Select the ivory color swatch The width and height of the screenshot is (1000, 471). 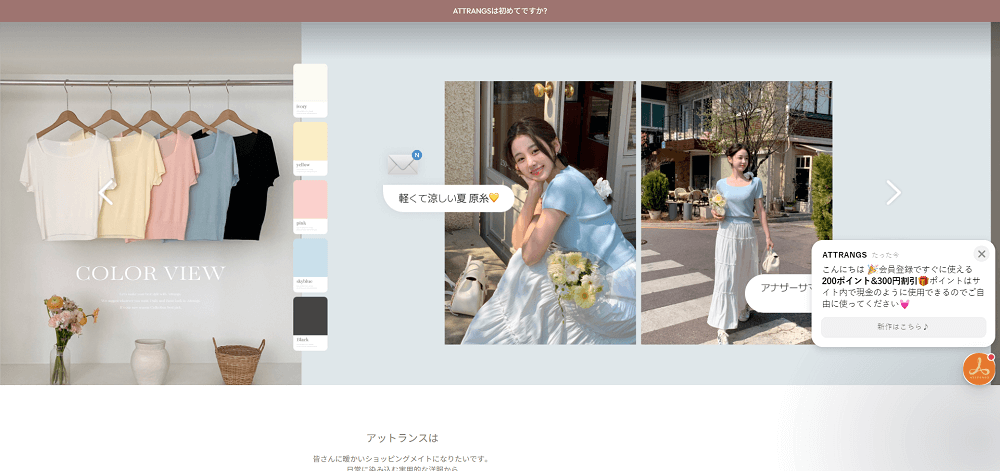click(x=310, y=91)
